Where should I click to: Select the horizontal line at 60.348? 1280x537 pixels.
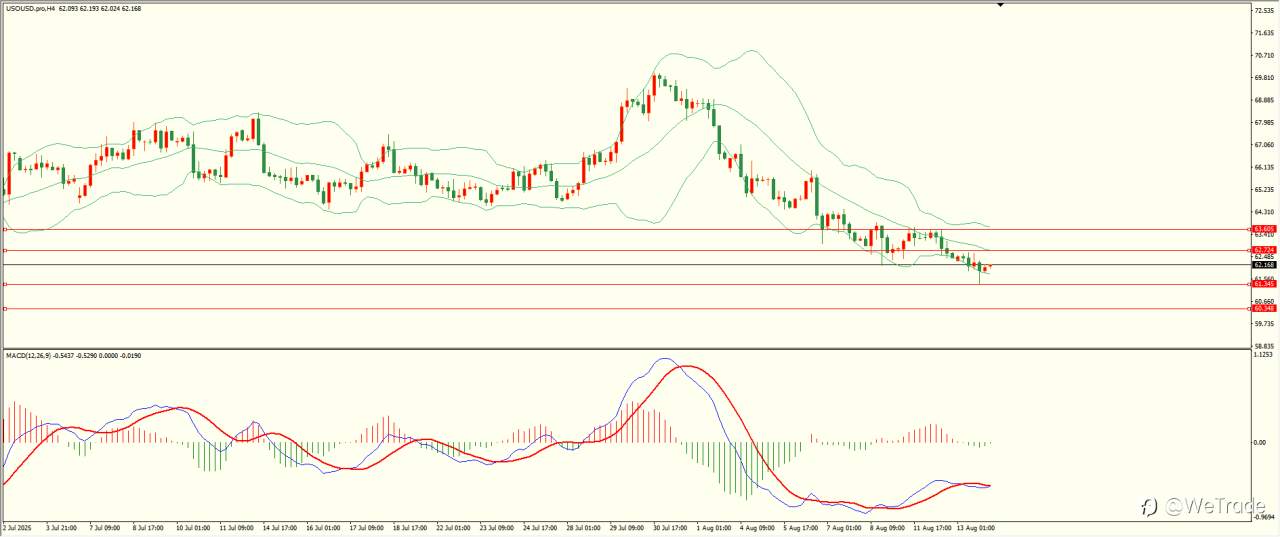point(626,308)
